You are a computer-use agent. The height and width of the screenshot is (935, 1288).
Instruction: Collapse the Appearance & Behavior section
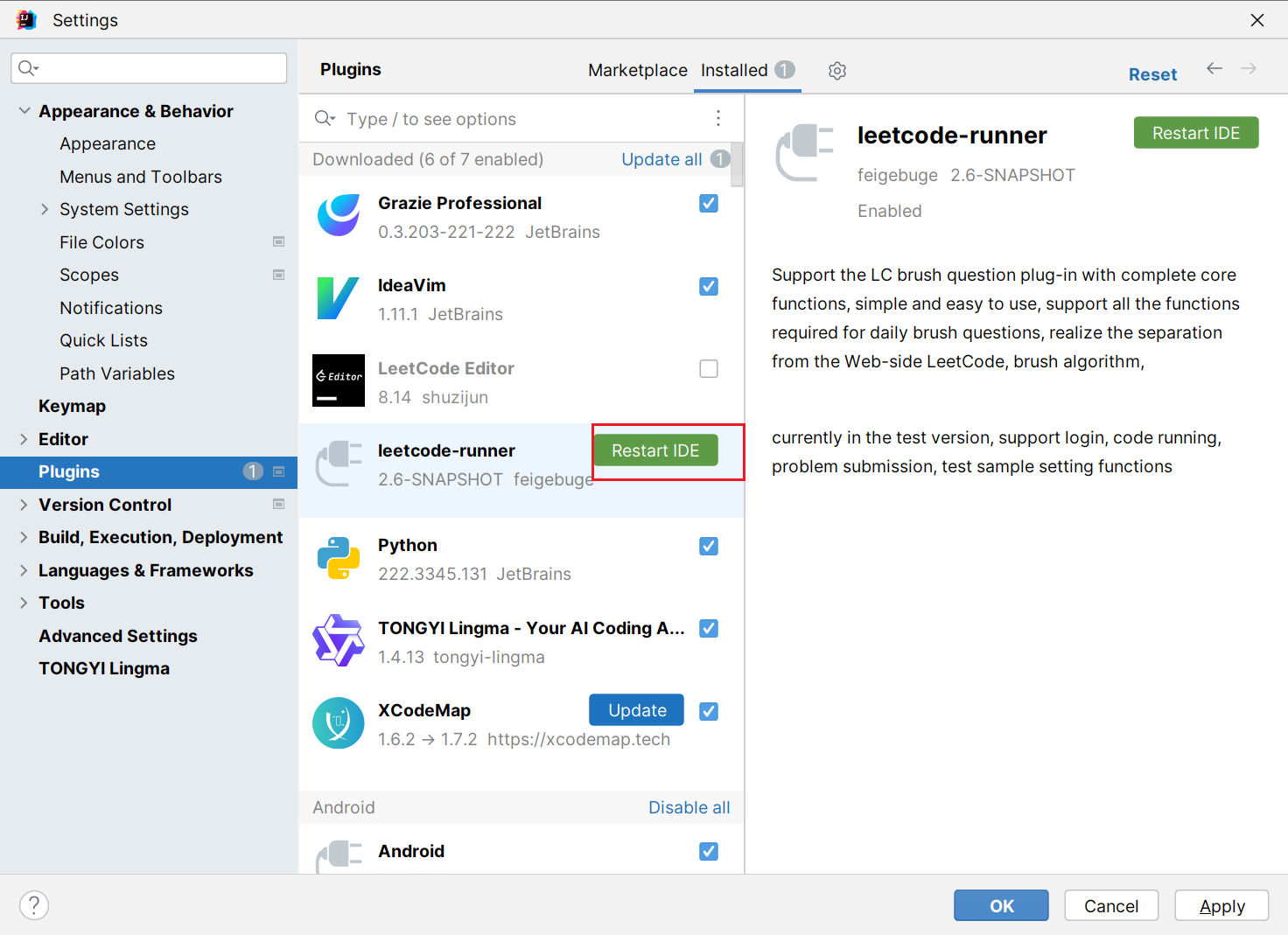(x=24, y=111)
